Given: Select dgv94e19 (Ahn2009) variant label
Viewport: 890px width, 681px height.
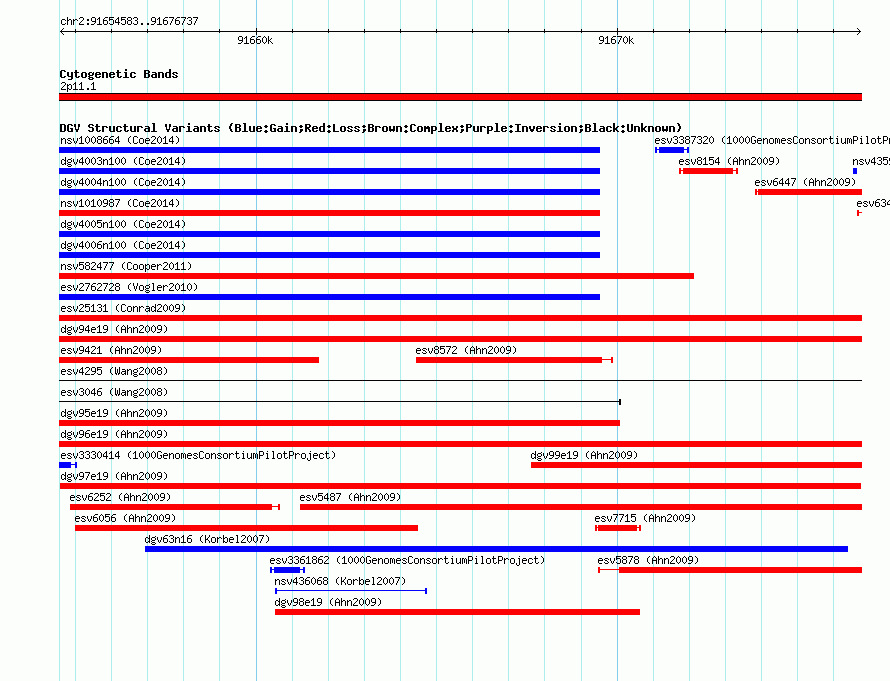Looking at the screenshot, I should click(114, 329).
